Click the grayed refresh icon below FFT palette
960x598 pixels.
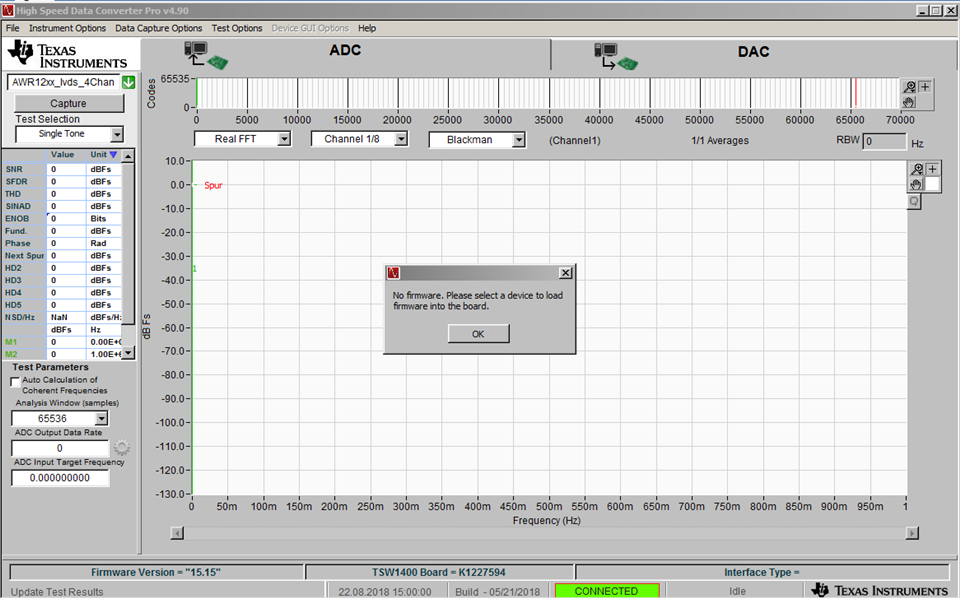(x=914, y=201)
